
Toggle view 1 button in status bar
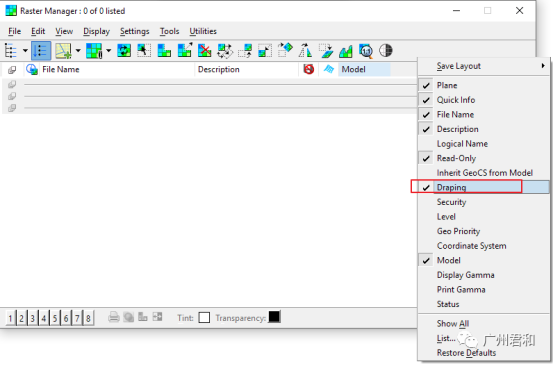(10, 318)
